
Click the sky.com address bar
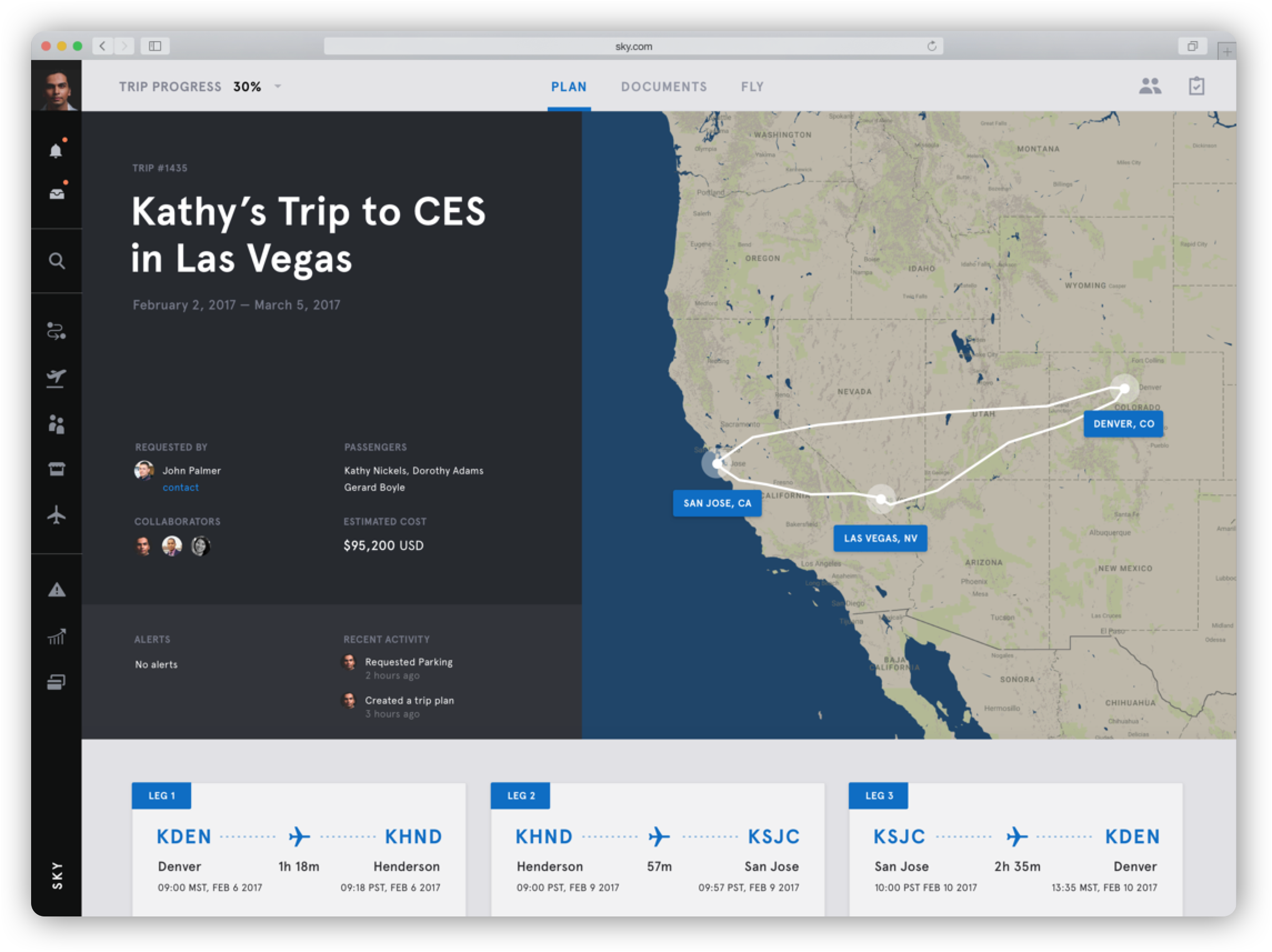[633, 46]
